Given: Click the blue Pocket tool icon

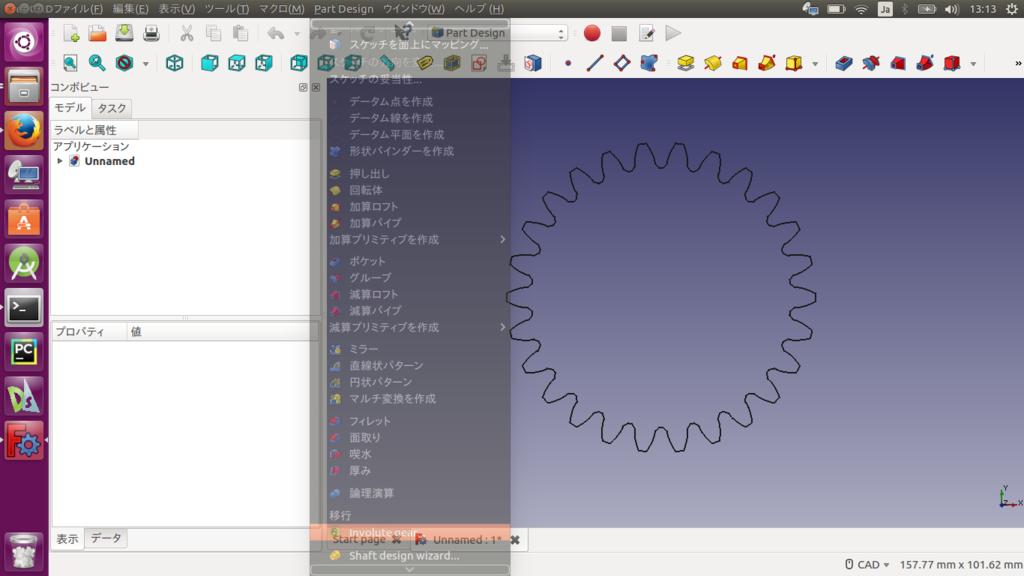Looking at the screenshot, I should tap(844, 63).
